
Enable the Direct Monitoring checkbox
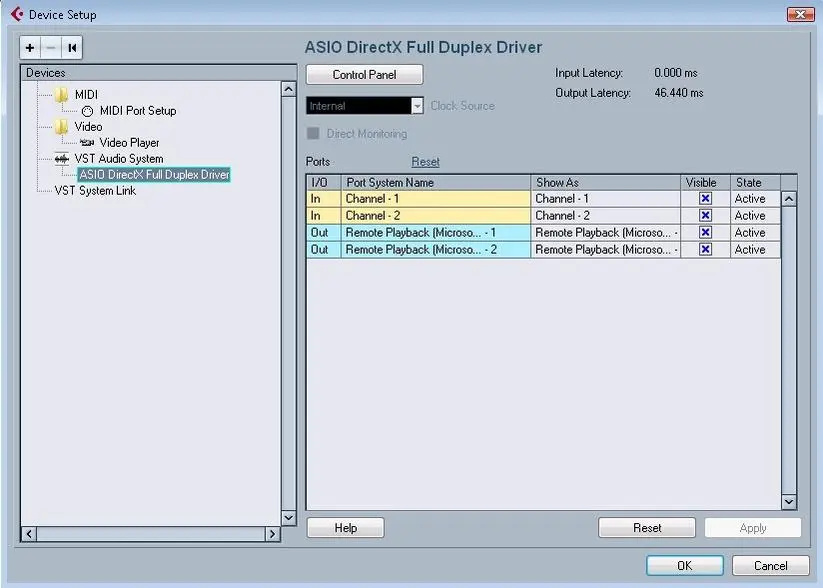point(313,133)
